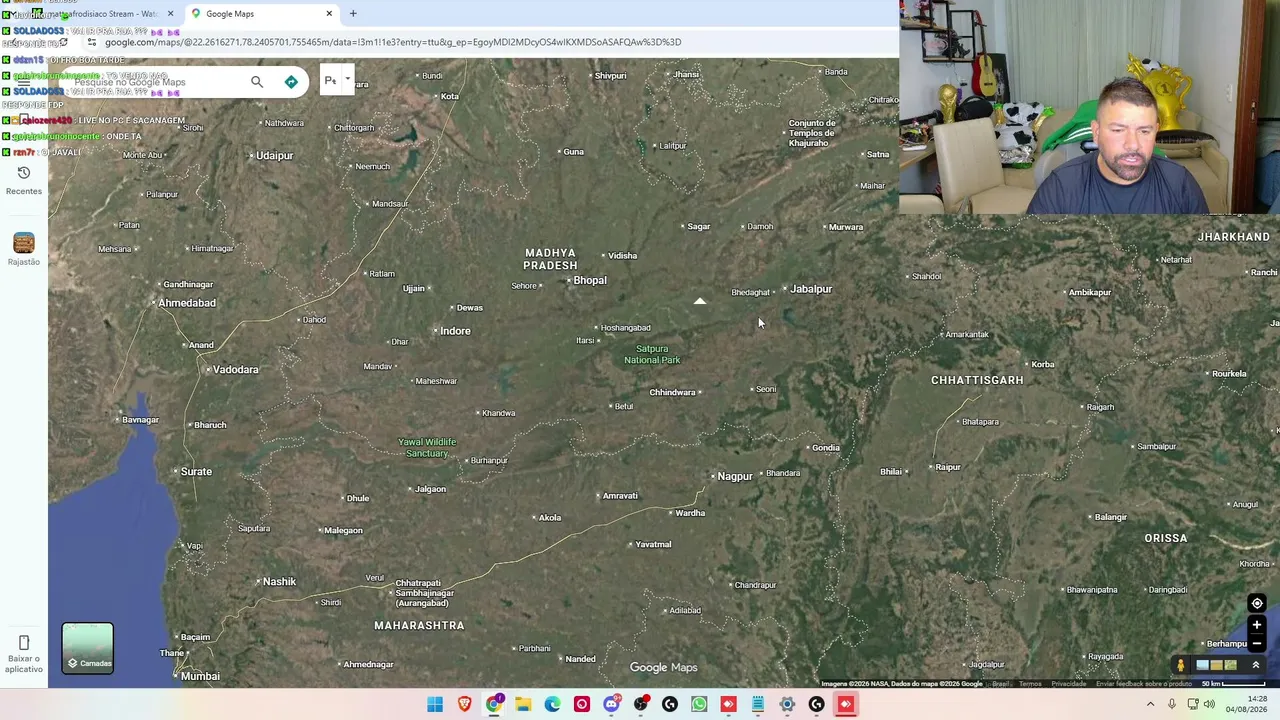Open the Brasil link in map footer

1000,684
